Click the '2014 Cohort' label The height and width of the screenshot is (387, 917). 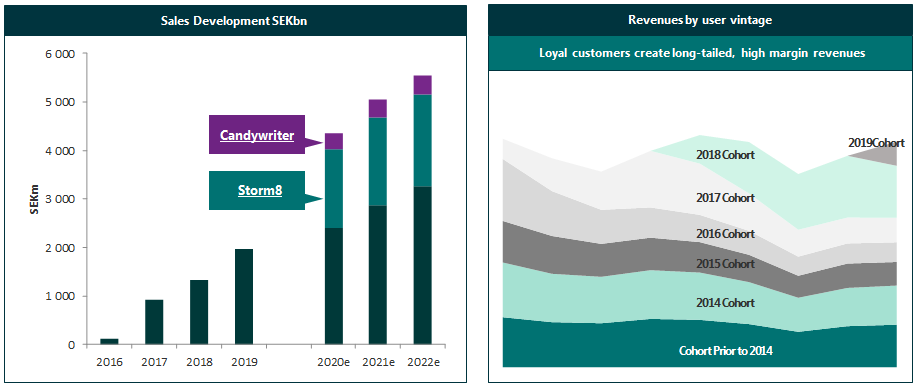click(725, 303)
